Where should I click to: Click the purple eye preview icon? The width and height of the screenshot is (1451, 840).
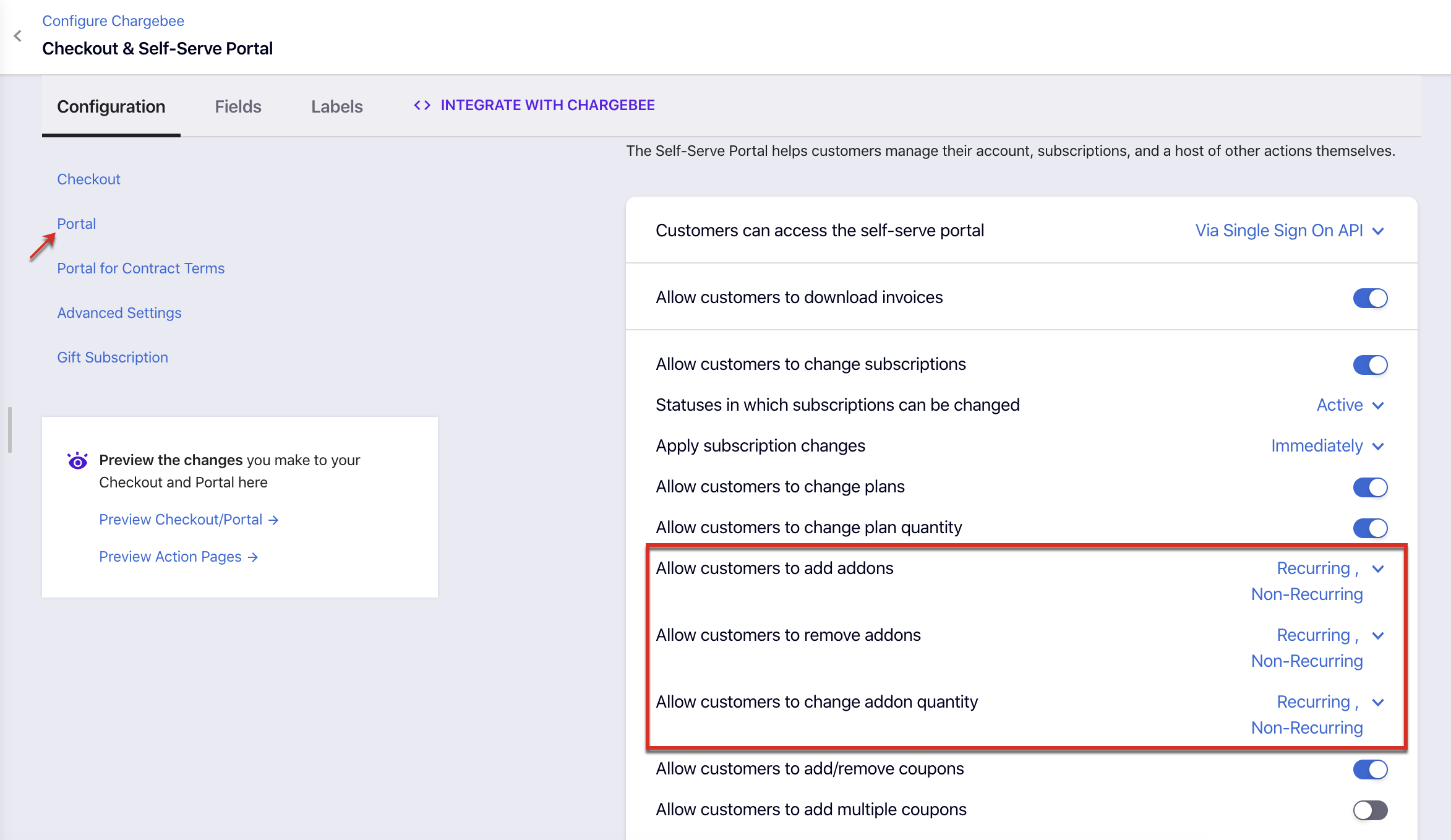click(77, 461)
